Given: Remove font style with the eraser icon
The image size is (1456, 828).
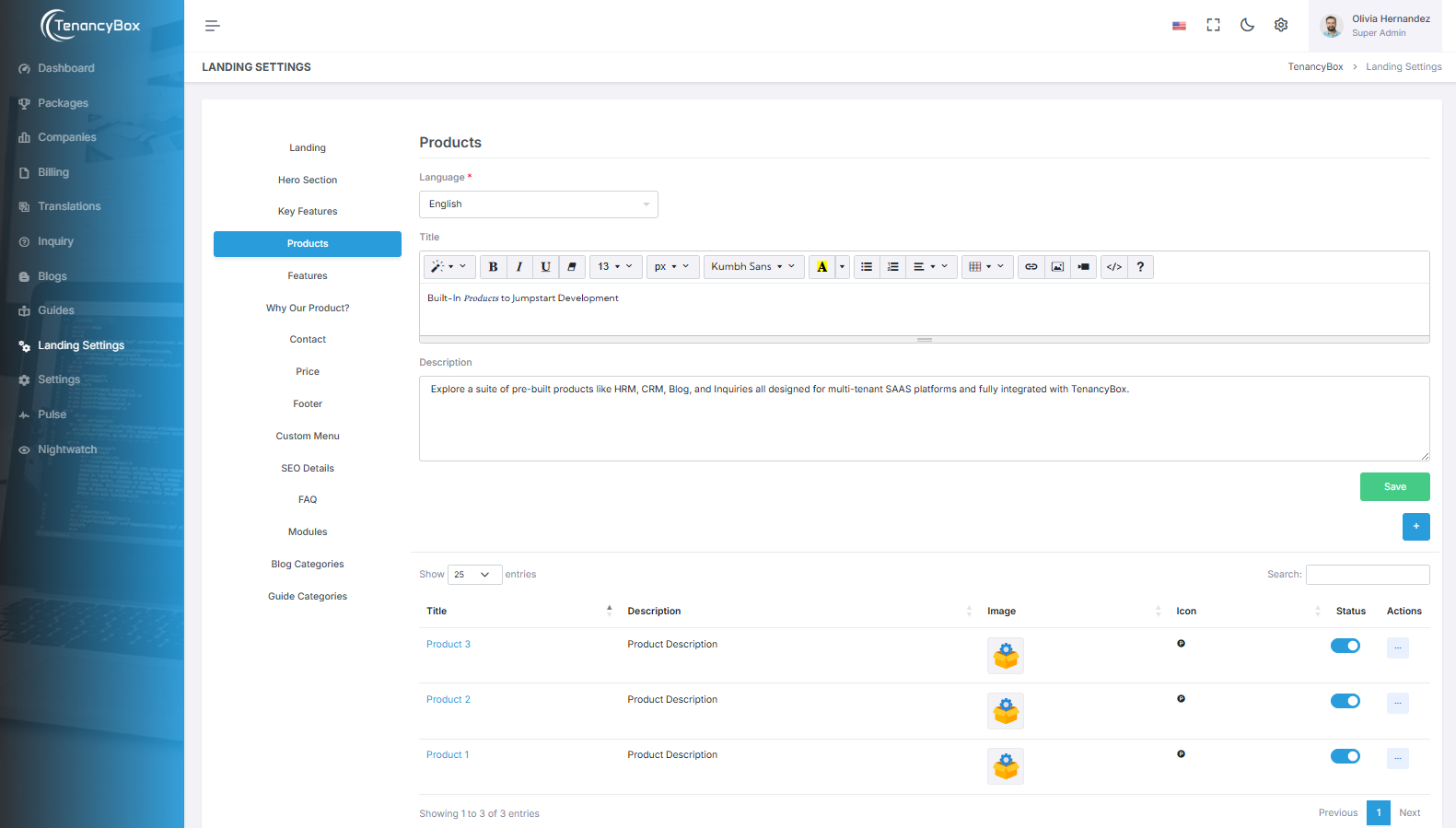Looking at the screenshot, I should (572, 267).
